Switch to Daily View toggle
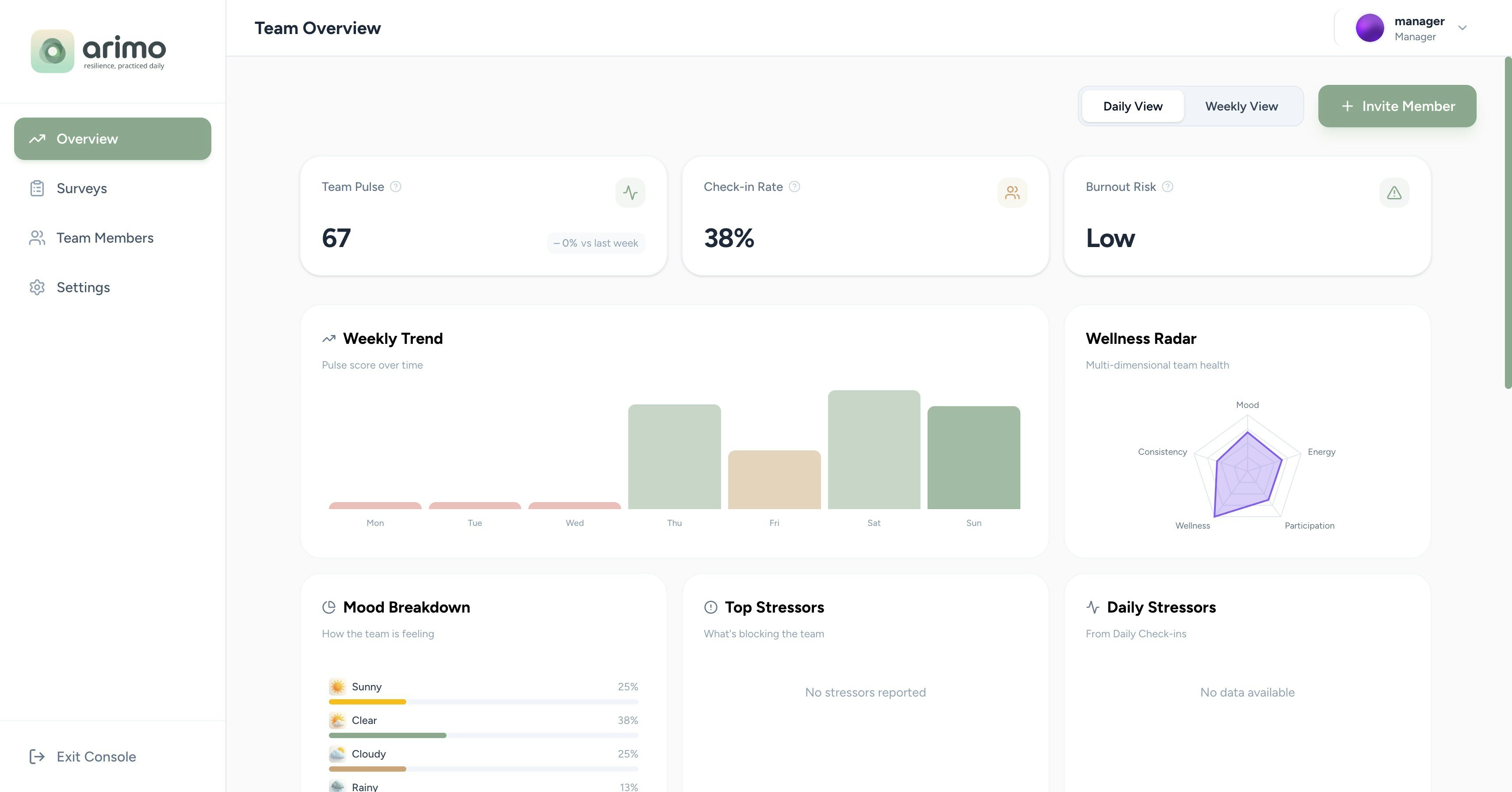Viewport: 1512px width, 792px height. coord(1132,106)
